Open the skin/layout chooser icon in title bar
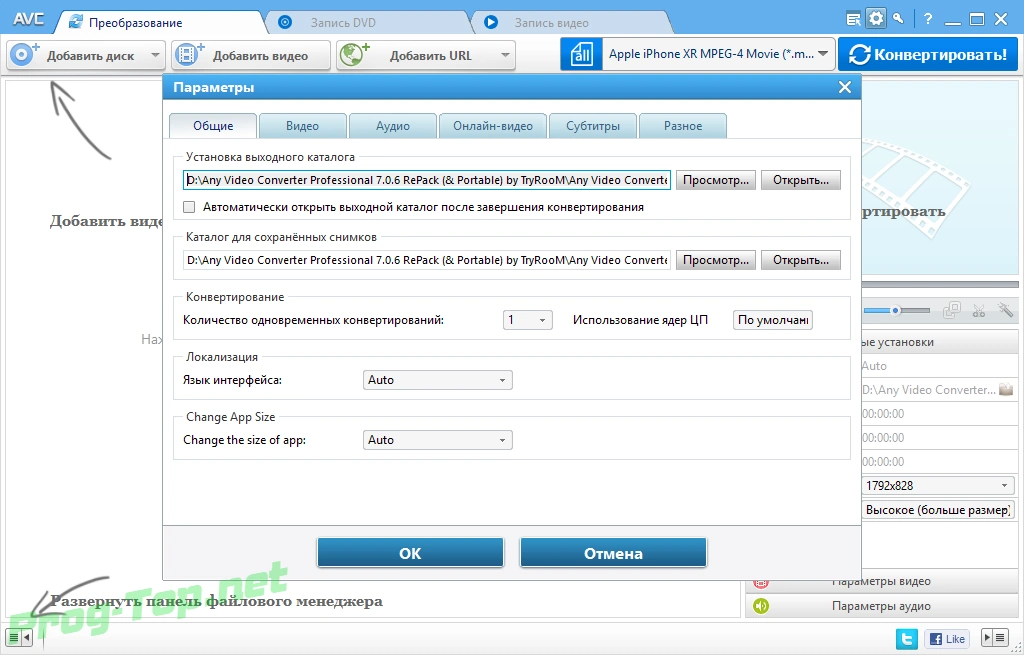Viewport: 1024px width, 655px height. [854, 19]
